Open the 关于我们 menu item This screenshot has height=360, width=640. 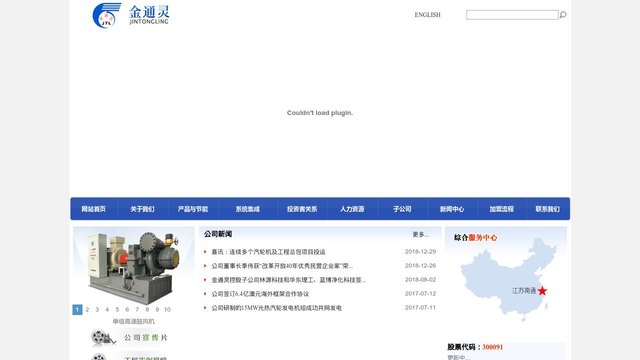click(142, 209)
